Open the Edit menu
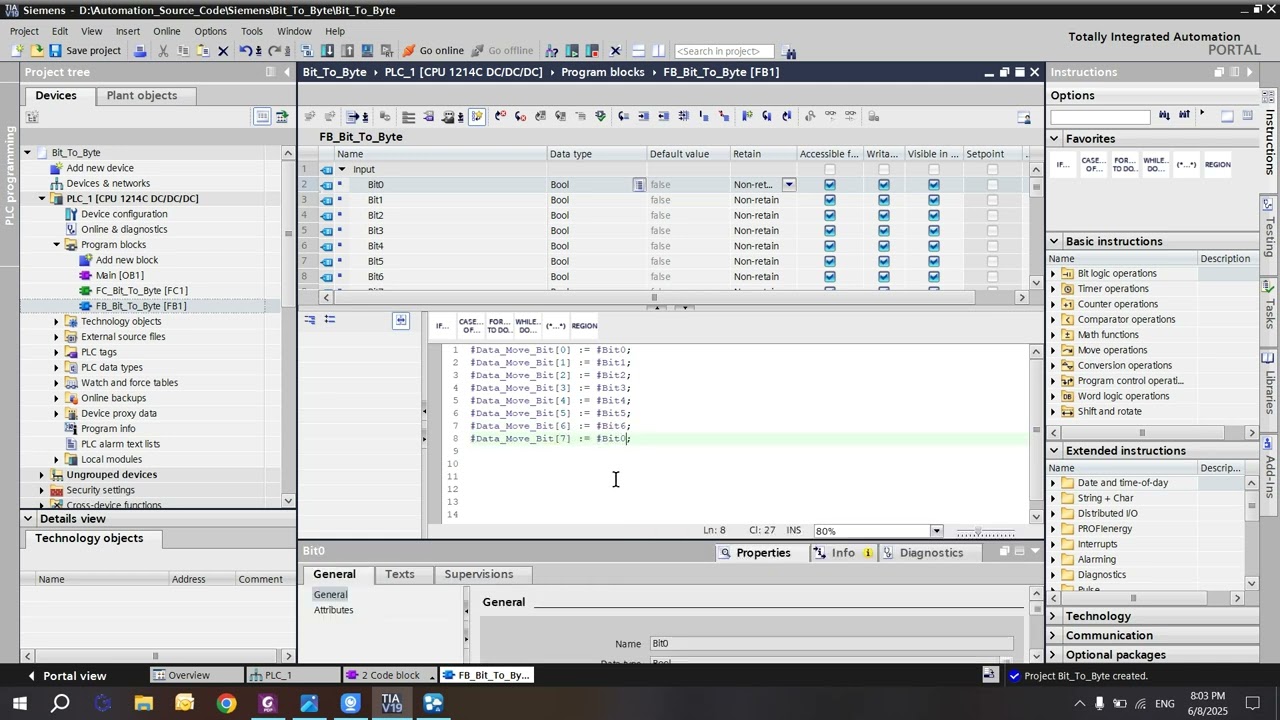 60,31
